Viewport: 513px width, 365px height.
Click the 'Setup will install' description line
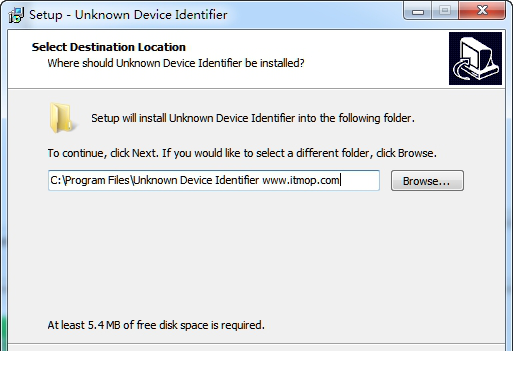point(253,118)
